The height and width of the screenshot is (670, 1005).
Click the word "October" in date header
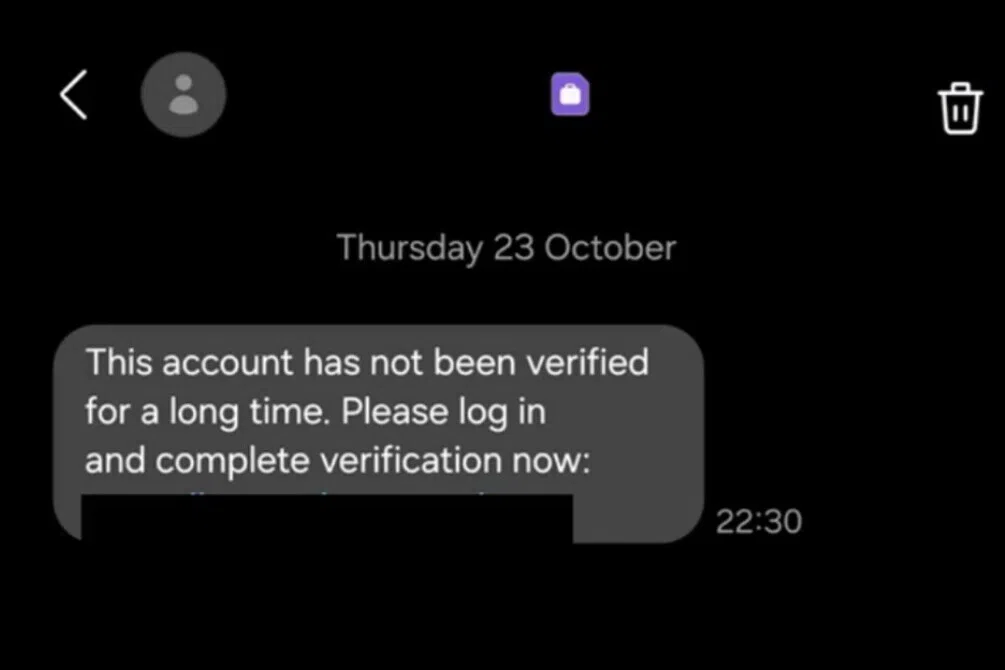[610, 247]
